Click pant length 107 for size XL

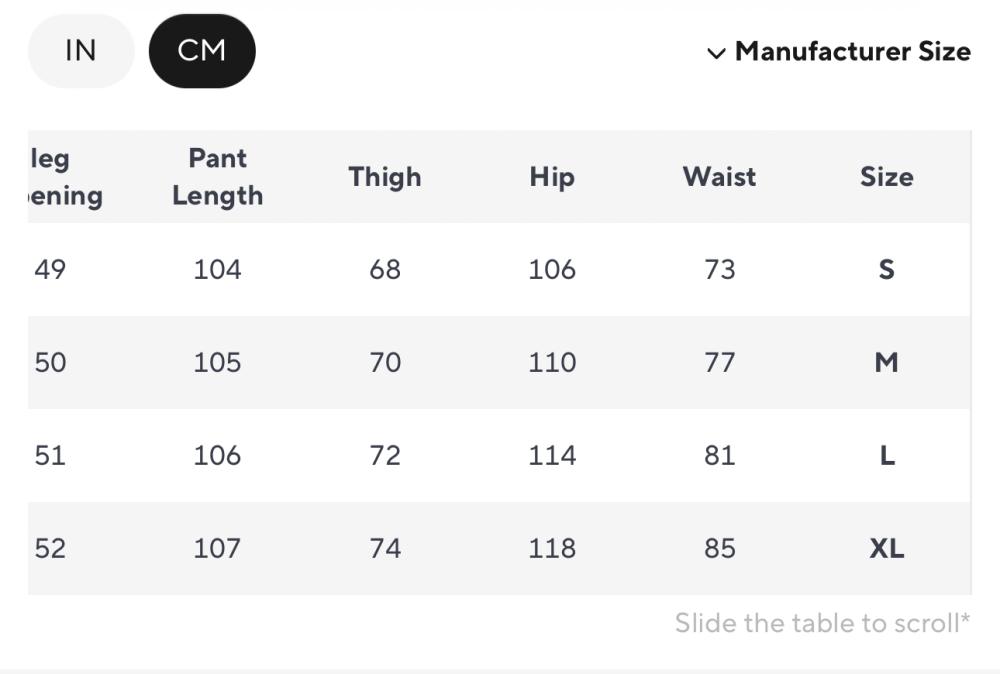pyautogui.click(x=217, y=549)
